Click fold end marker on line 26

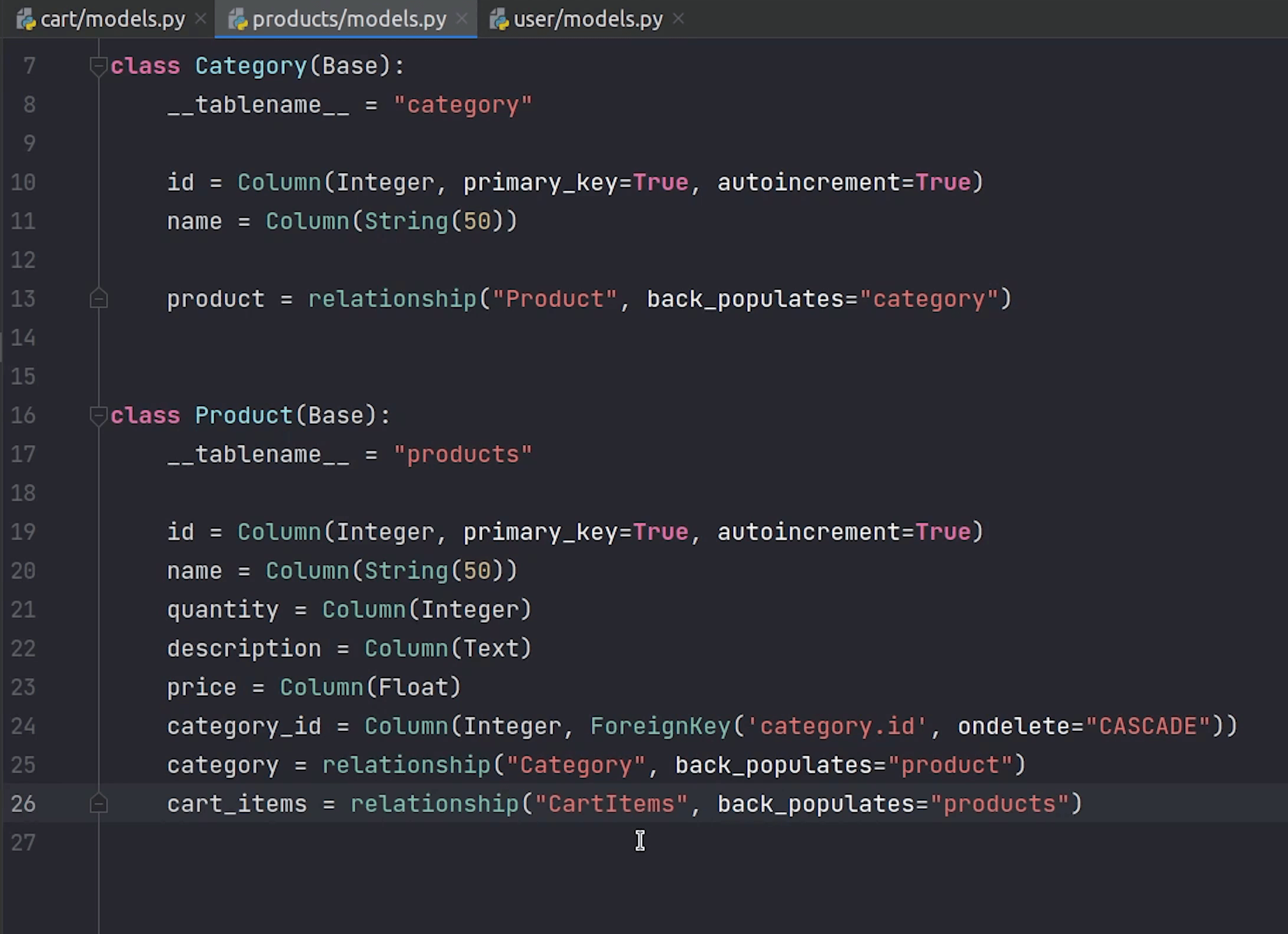(98, 804)
